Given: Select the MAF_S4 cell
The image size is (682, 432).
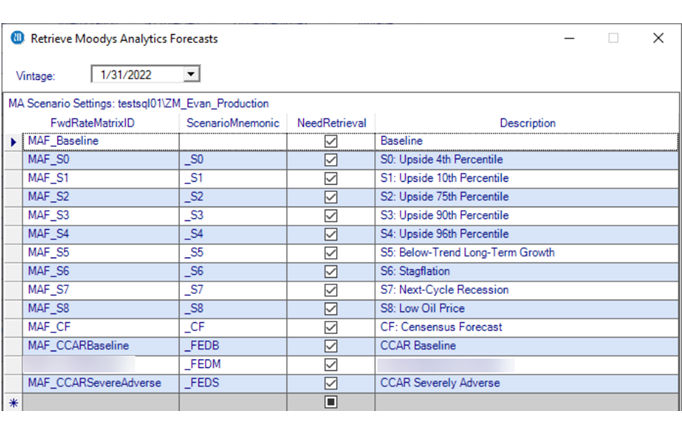Looking at the screenshot, I should pyautogui.click(x=100, y=234).
